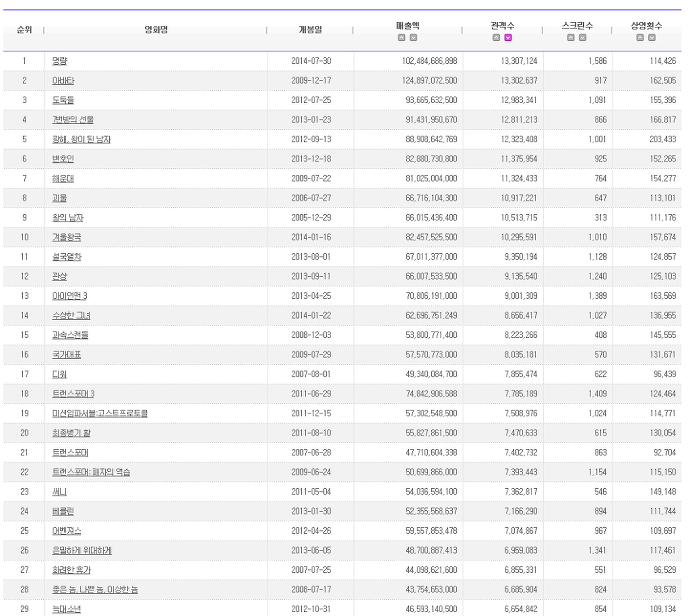The height and width of the screenshot is (616, 690).
Task: Select revenue cell 102,484,686,898
Action: [429, 61]
